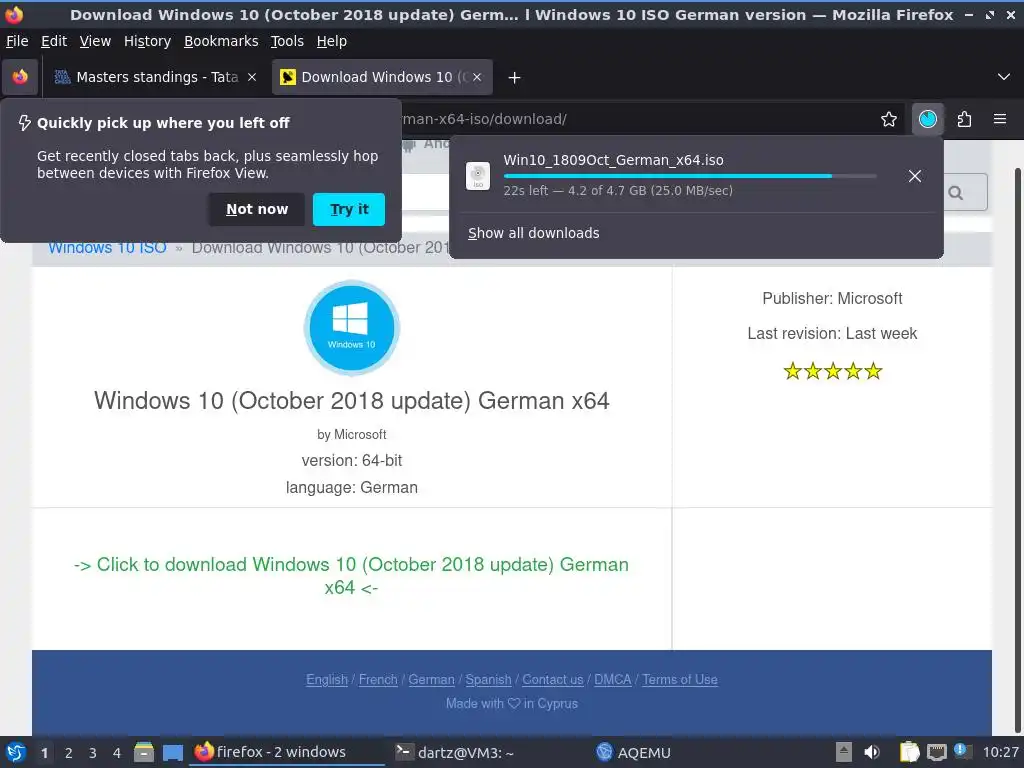The width and height of the screenshot is (1024, 768).
Task: Open Firefox hamburger application menu
Action: click(x=1000, y=119)
